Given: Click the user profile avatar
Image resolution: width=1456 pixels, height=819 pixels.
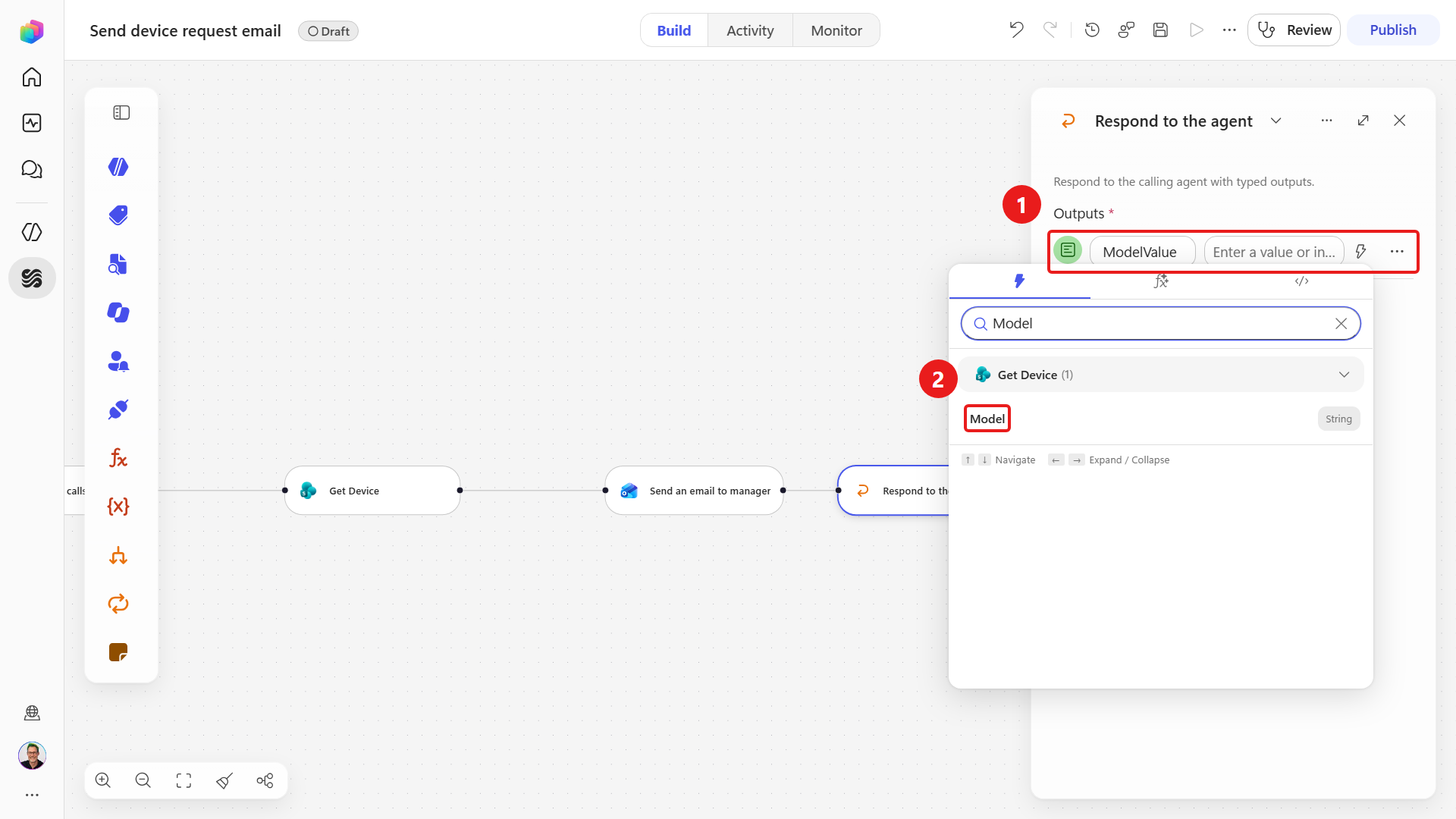Looking at the screenshot, I should coord(32,755).
